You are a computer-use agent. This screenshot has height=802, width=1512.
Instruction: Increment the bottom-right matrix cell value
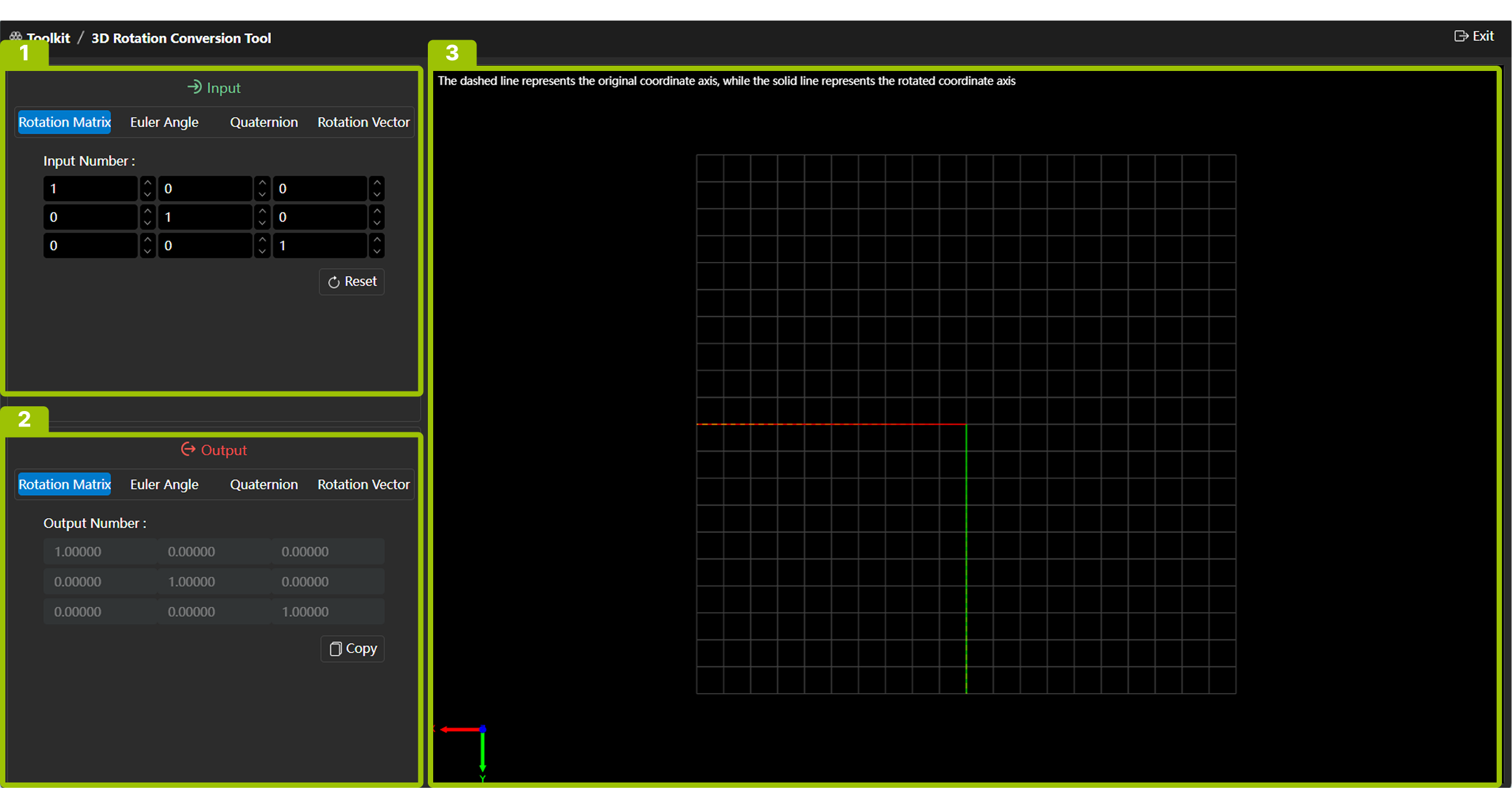point(376,239)
